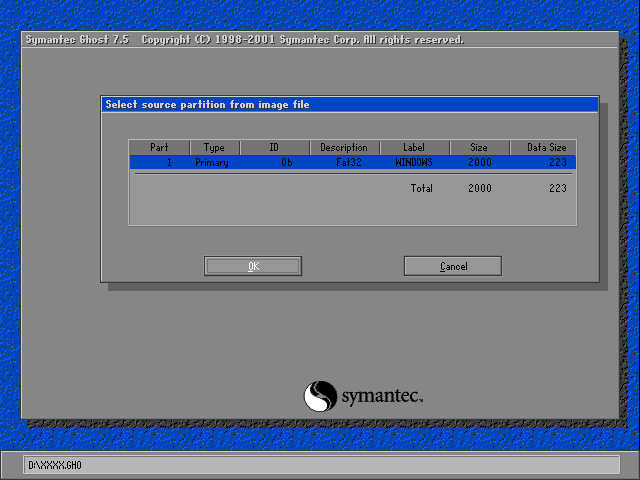Image resolution: width=640 pixels, height=480 pixels.
Task: Click the Part column header
Action: tap(159, 147)
